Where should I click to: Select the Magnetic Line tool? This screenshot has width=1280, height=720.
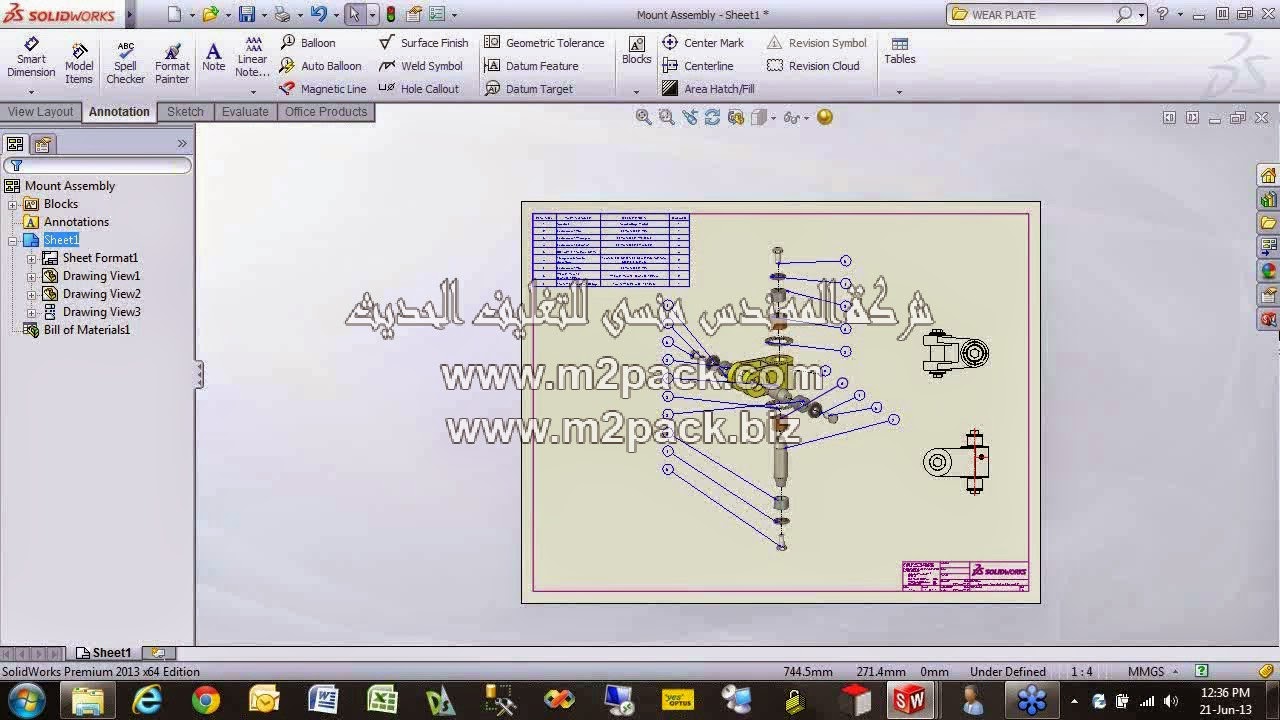coord(323,89)
